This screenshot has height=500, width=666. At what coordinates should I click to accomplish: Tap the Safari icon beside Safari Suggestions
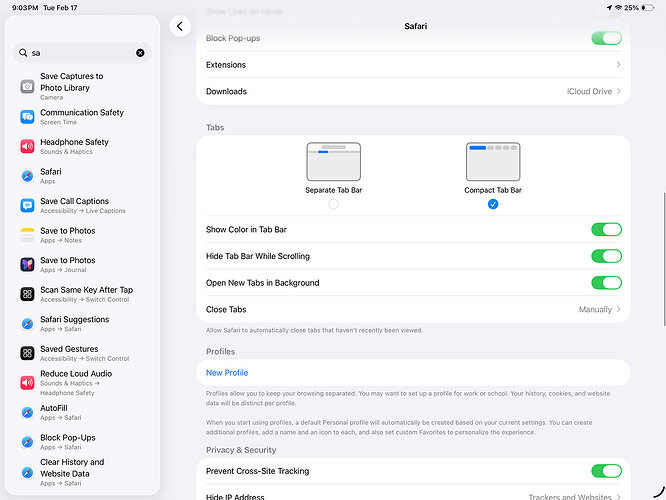tap(27, 324)
